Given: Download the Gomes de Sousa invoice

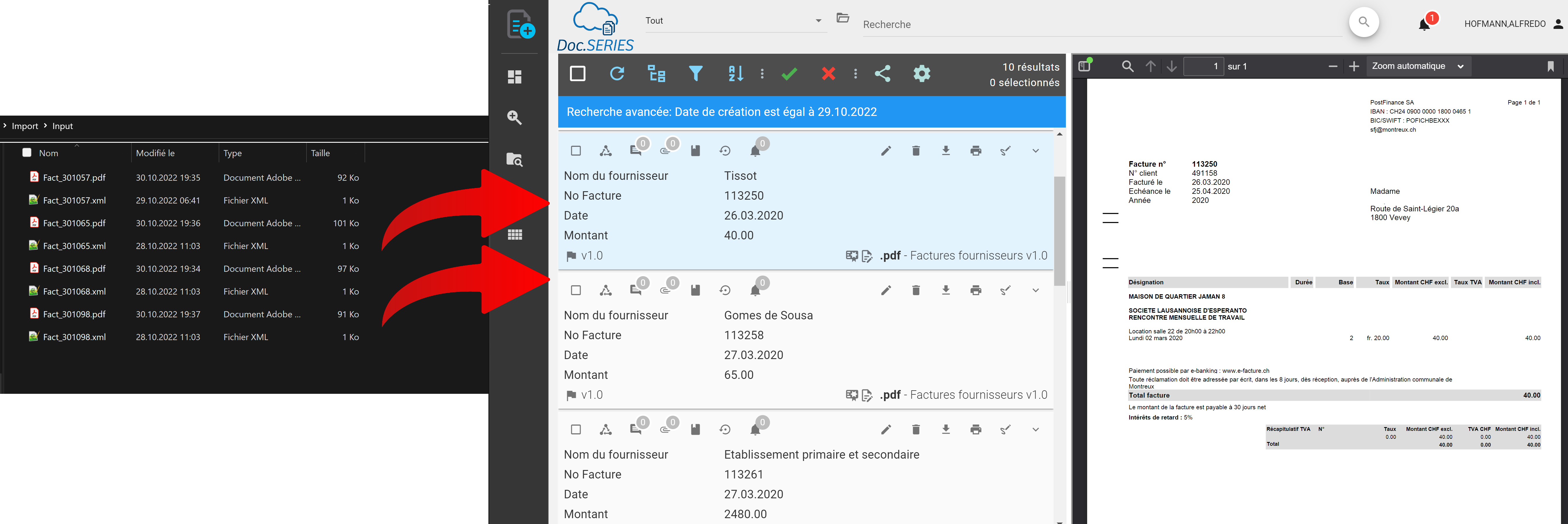Looking at the screenshot, I should click(946, 290).
